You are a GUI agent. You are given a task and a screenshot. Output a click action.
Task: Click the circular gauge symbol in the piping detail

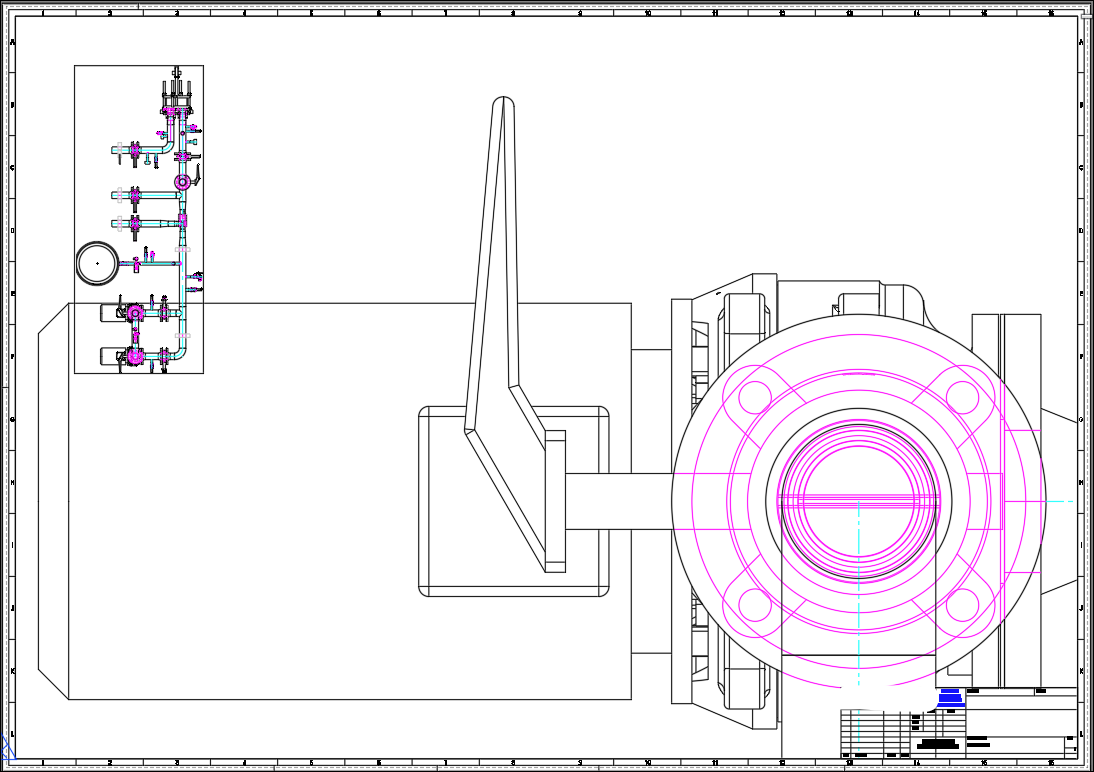pyautogui.click(x=97, y=263)
